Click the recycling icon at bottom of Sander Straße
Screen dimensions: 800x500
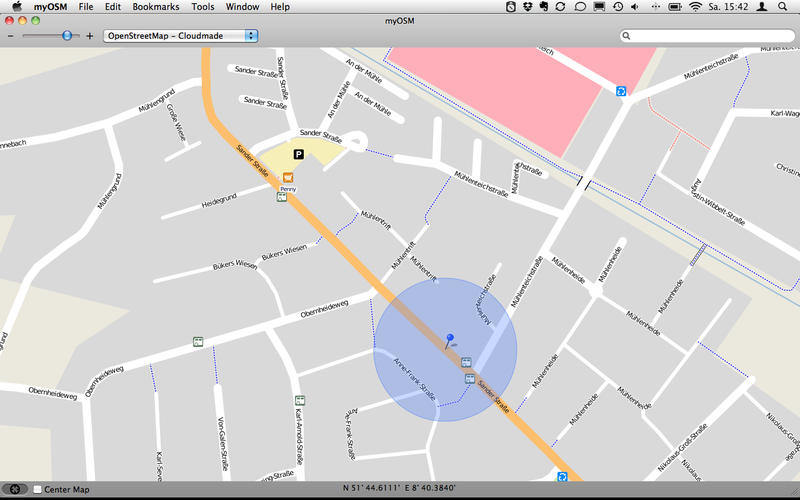tap(562, 477)
